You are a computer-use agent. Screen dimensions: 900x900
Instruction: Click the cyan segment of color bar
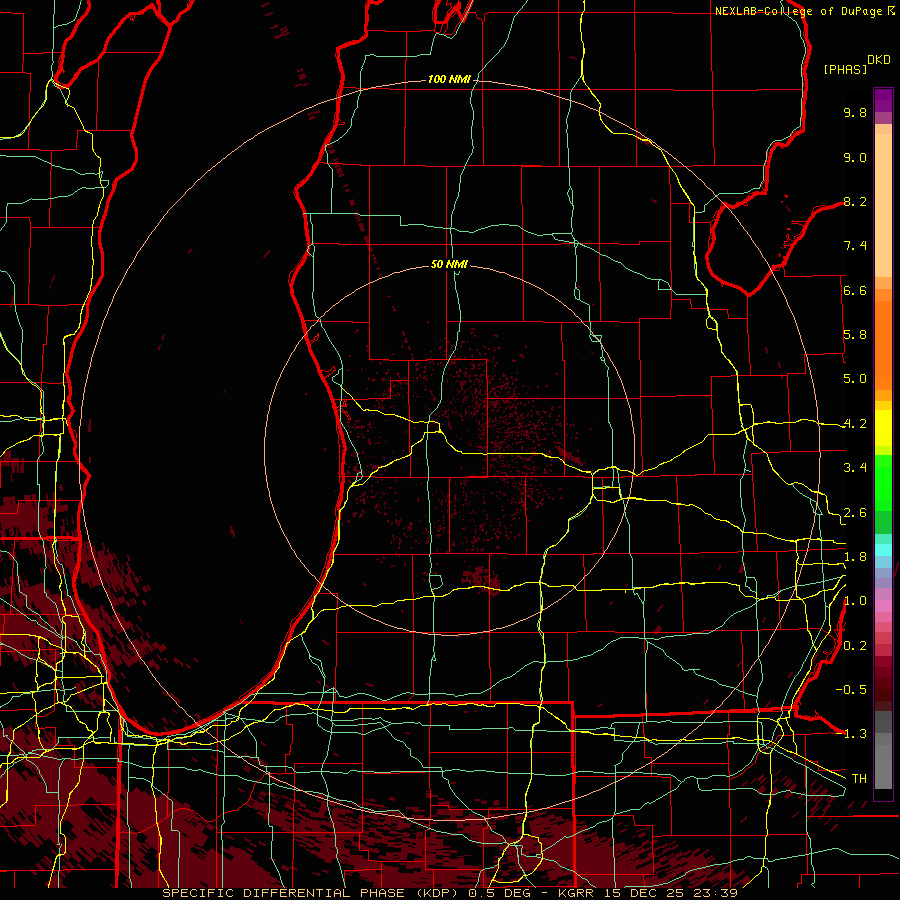[883, 549]
